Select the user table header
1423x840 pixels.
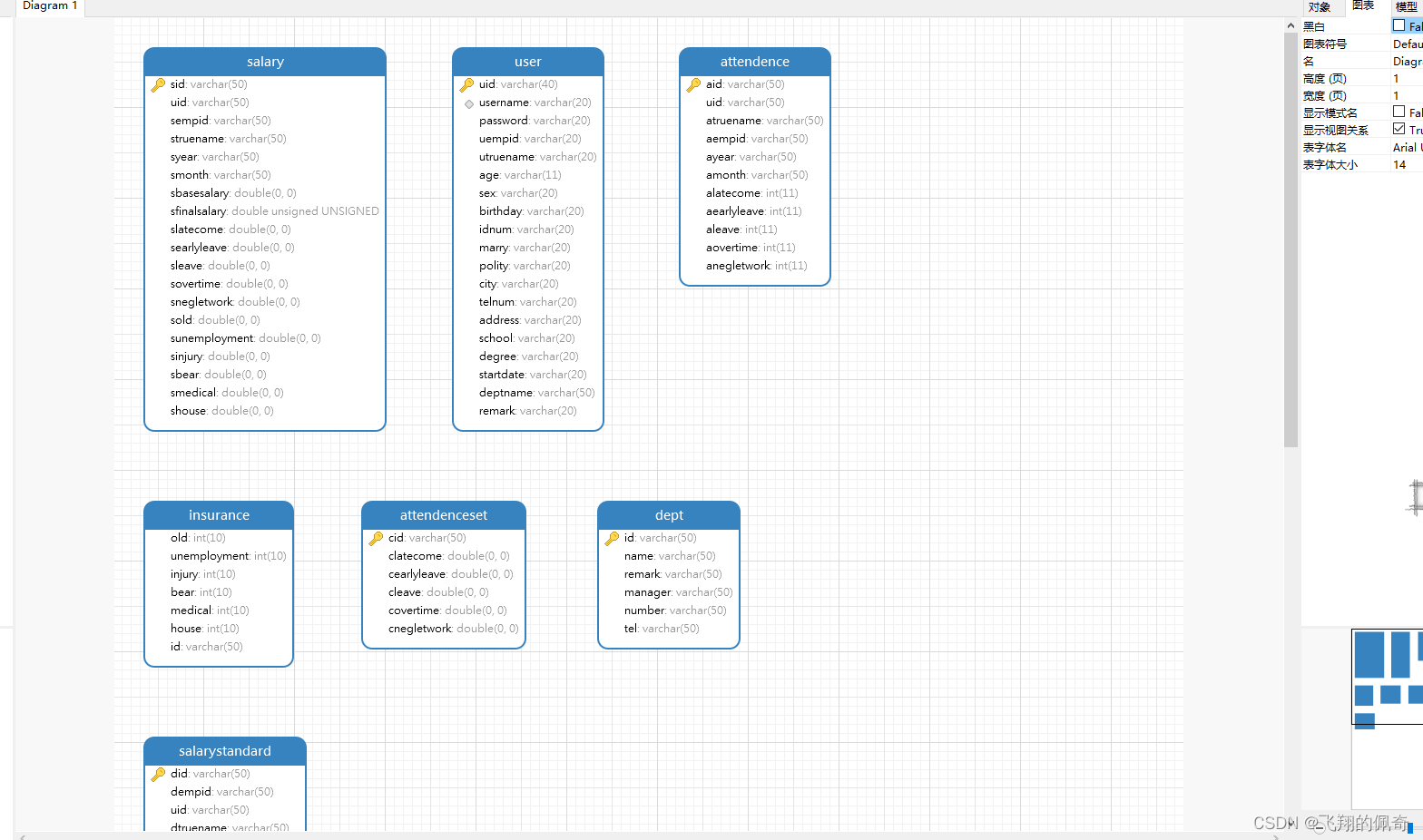point(528,62)
